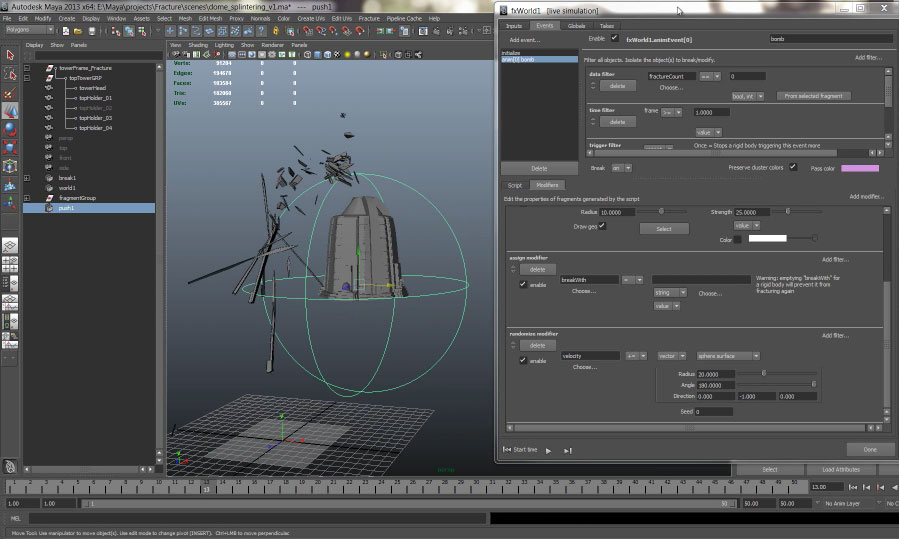The height and width of the screenshot is (539, 899).
Task: Click New Scene icon in status line
Action: (x=66, y=31)
